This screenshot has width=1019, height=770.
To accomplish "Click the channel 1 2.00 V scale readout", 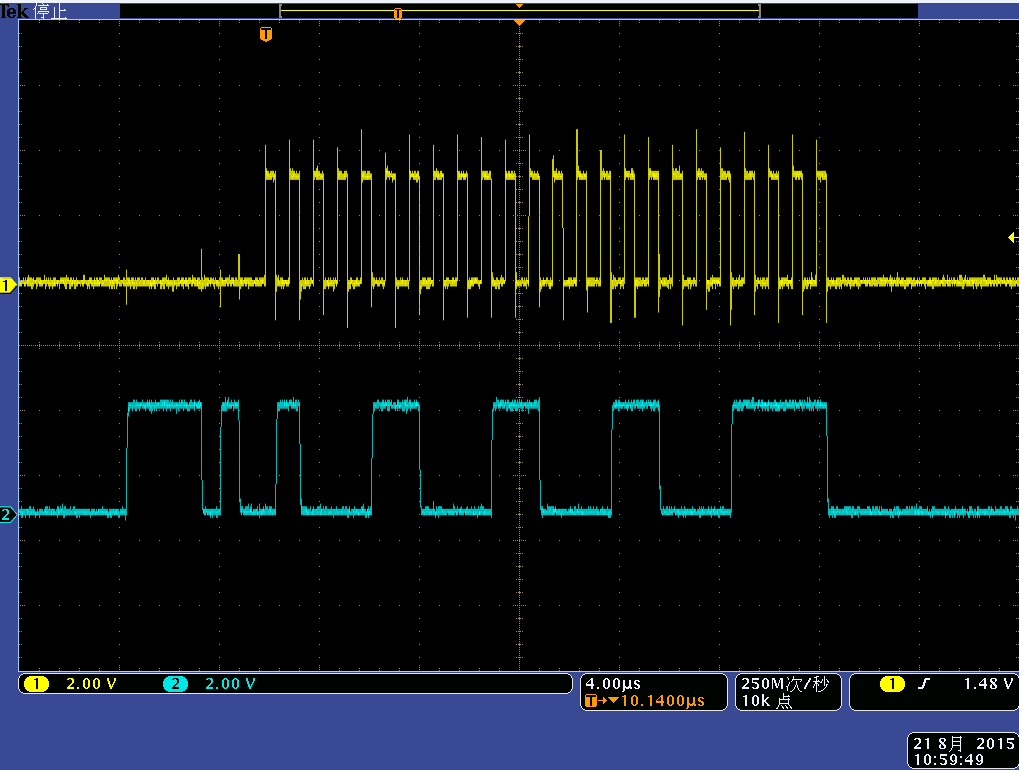I will tap(91, 684).
